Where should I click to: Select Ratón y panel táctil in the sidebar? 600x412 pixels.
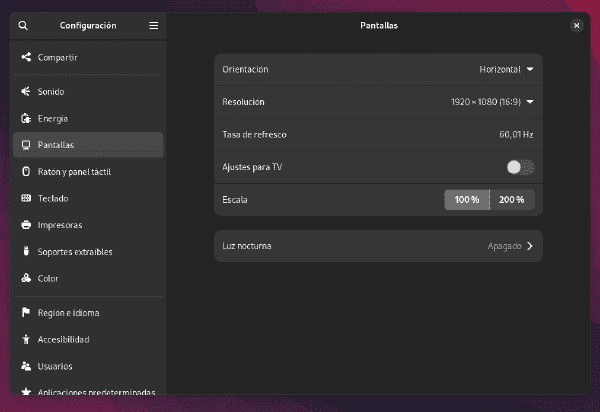(88, 171)
